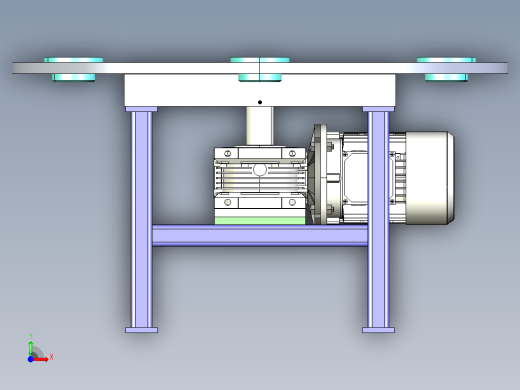Select the electric motor fan cover
520x390 pixels.
[x=430, y=177]
